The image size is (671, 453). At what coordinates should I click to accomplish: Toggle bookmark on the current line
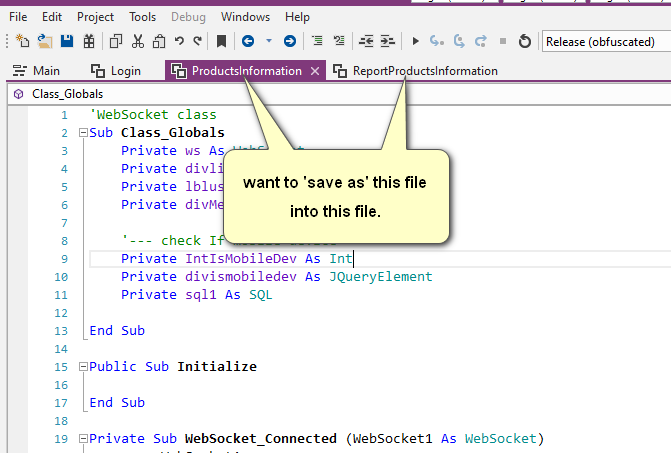[221, 41]
